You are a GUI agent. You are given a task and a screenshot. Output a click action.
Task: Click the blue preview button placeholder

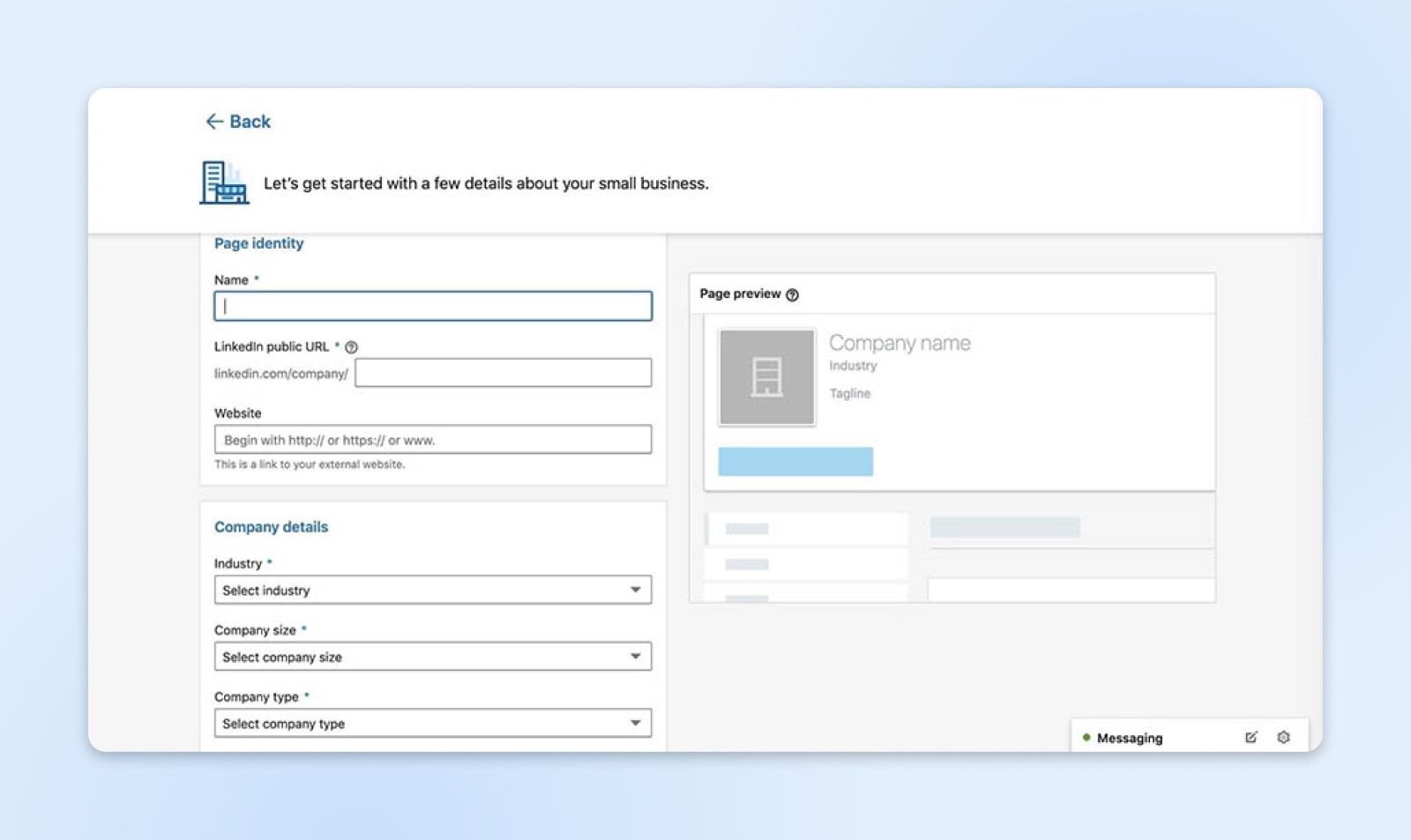[795, 462]
